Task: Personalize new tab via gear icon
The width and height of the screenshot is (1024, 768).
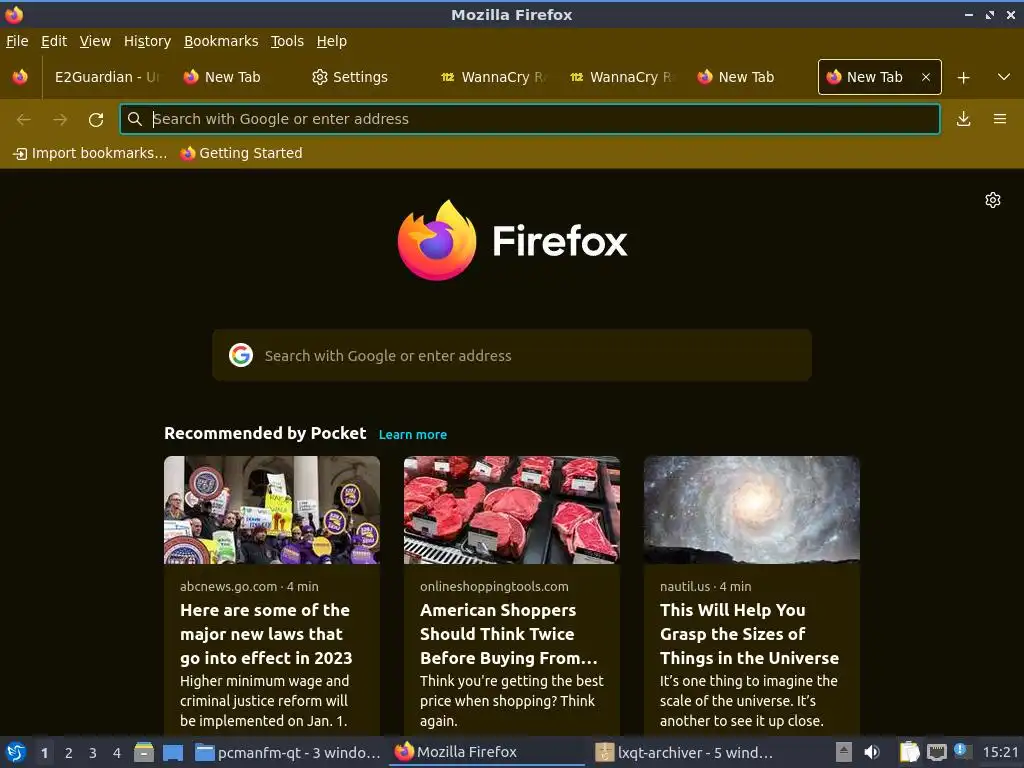Action: (993, 200)
